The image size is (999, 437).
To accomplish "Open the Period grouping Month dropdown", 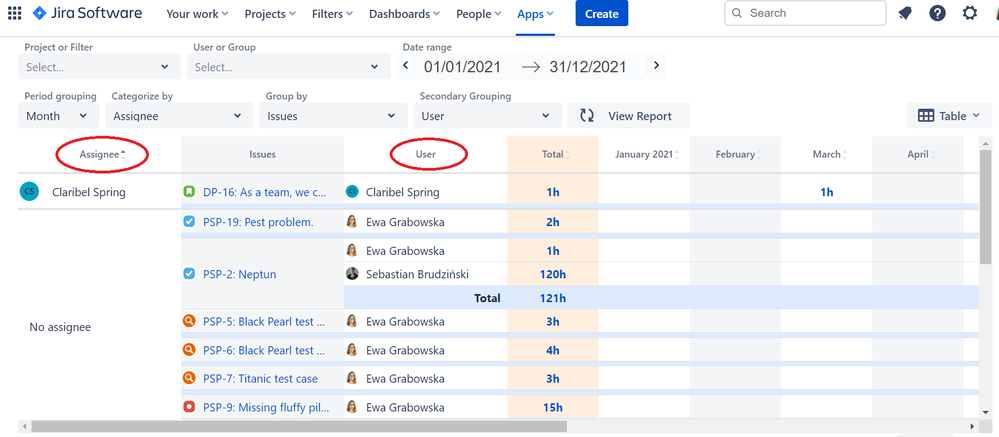I will click(58, 116).
